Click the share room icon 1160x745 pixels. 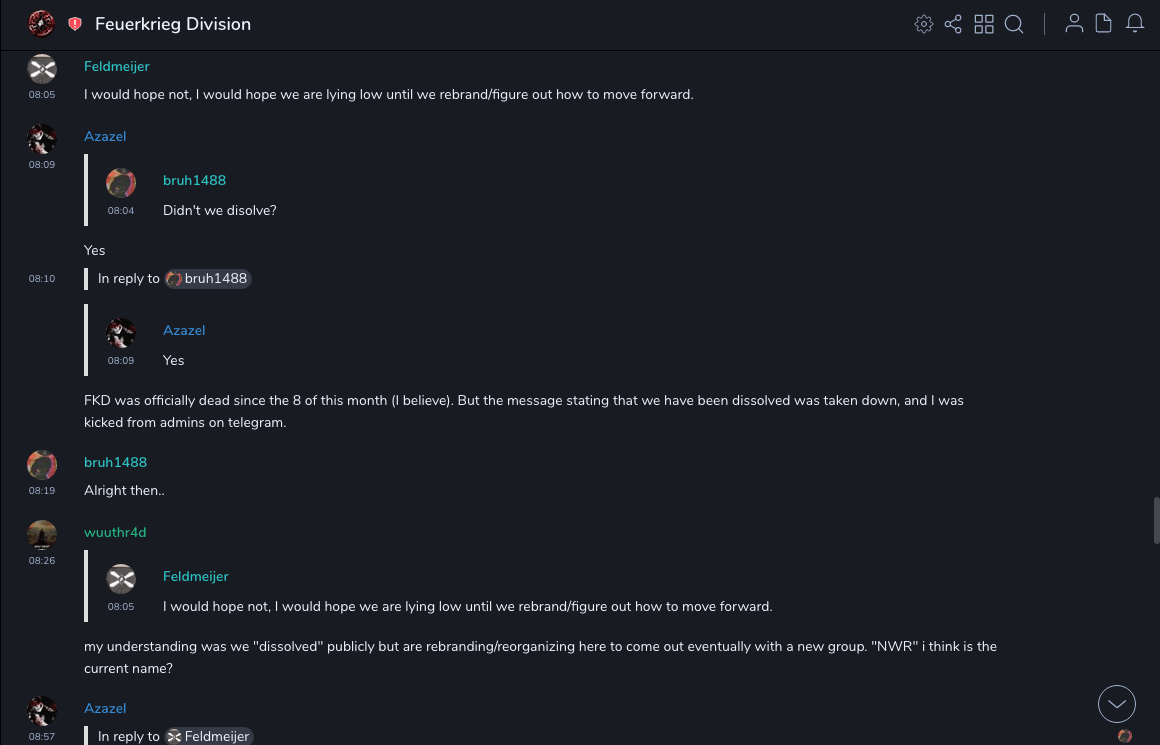pyautogui.click(x=953, y=24)
